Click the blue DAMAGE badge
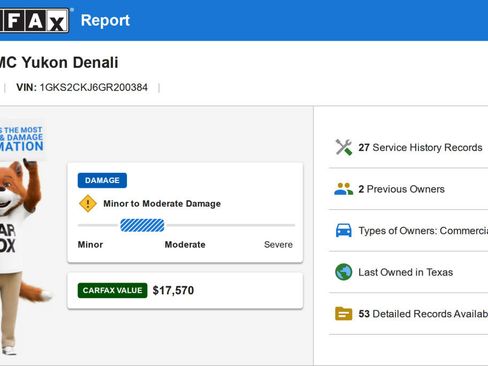The image size is (488, 366). (x=102, y=180)
